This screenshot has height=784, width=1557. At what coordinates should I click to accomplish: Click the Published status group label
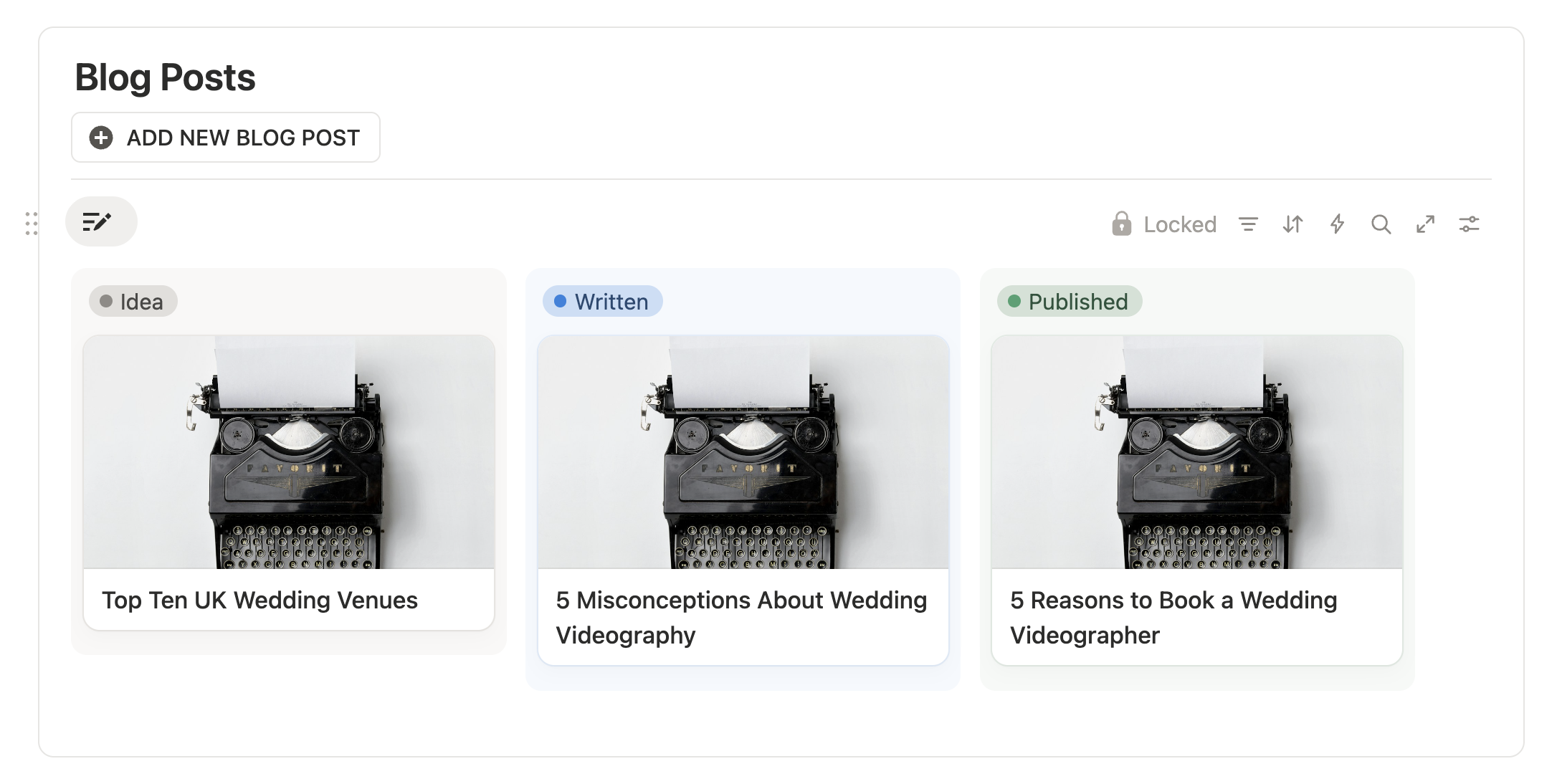1069,302
